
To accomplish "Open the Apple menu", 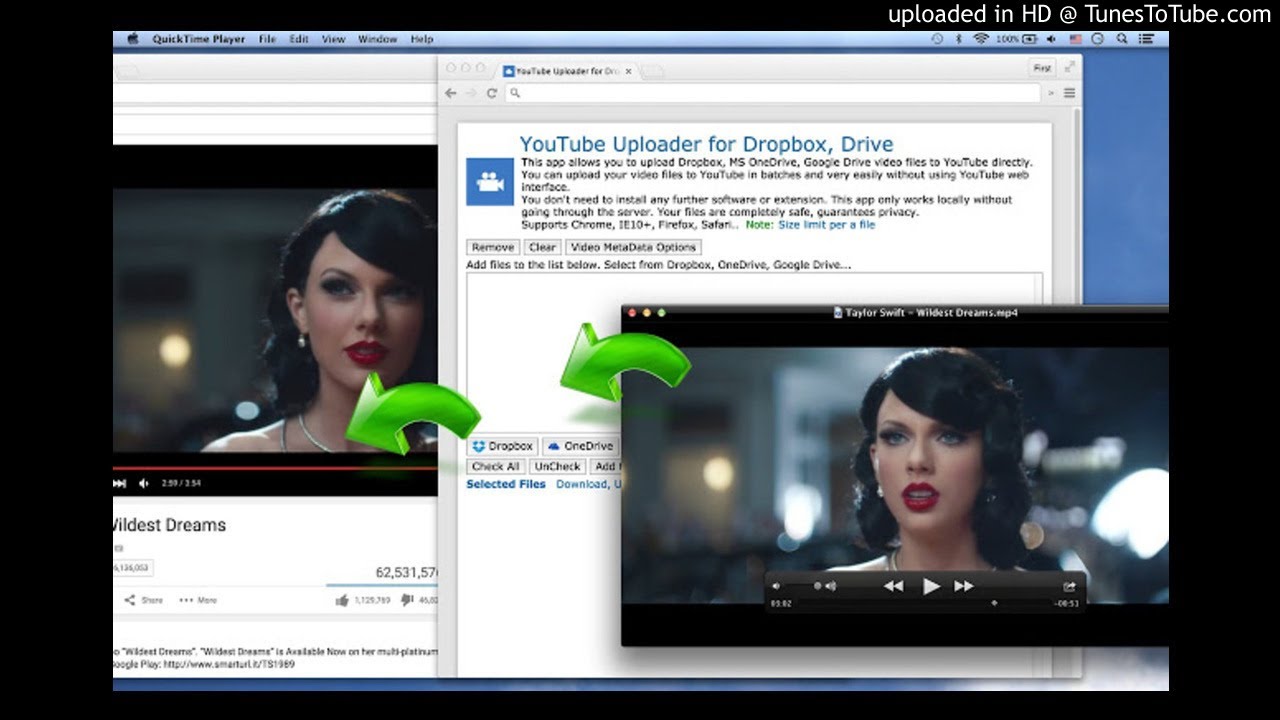I will (131, 39).
